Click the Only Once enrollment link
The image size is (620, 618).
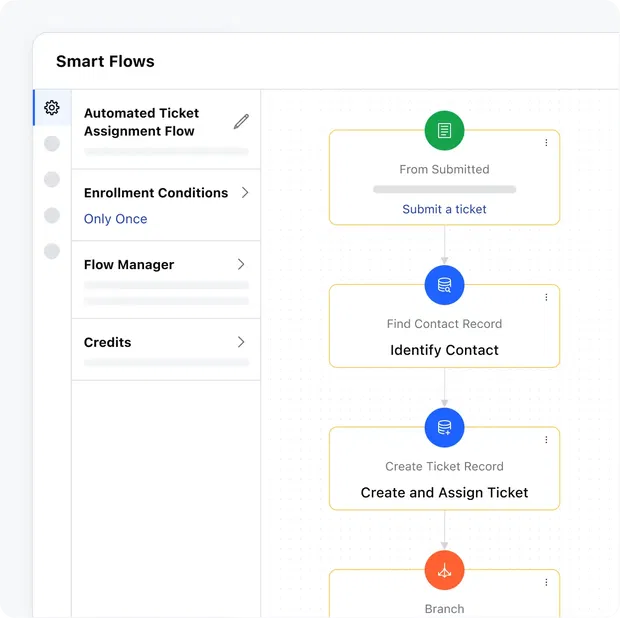115,219
